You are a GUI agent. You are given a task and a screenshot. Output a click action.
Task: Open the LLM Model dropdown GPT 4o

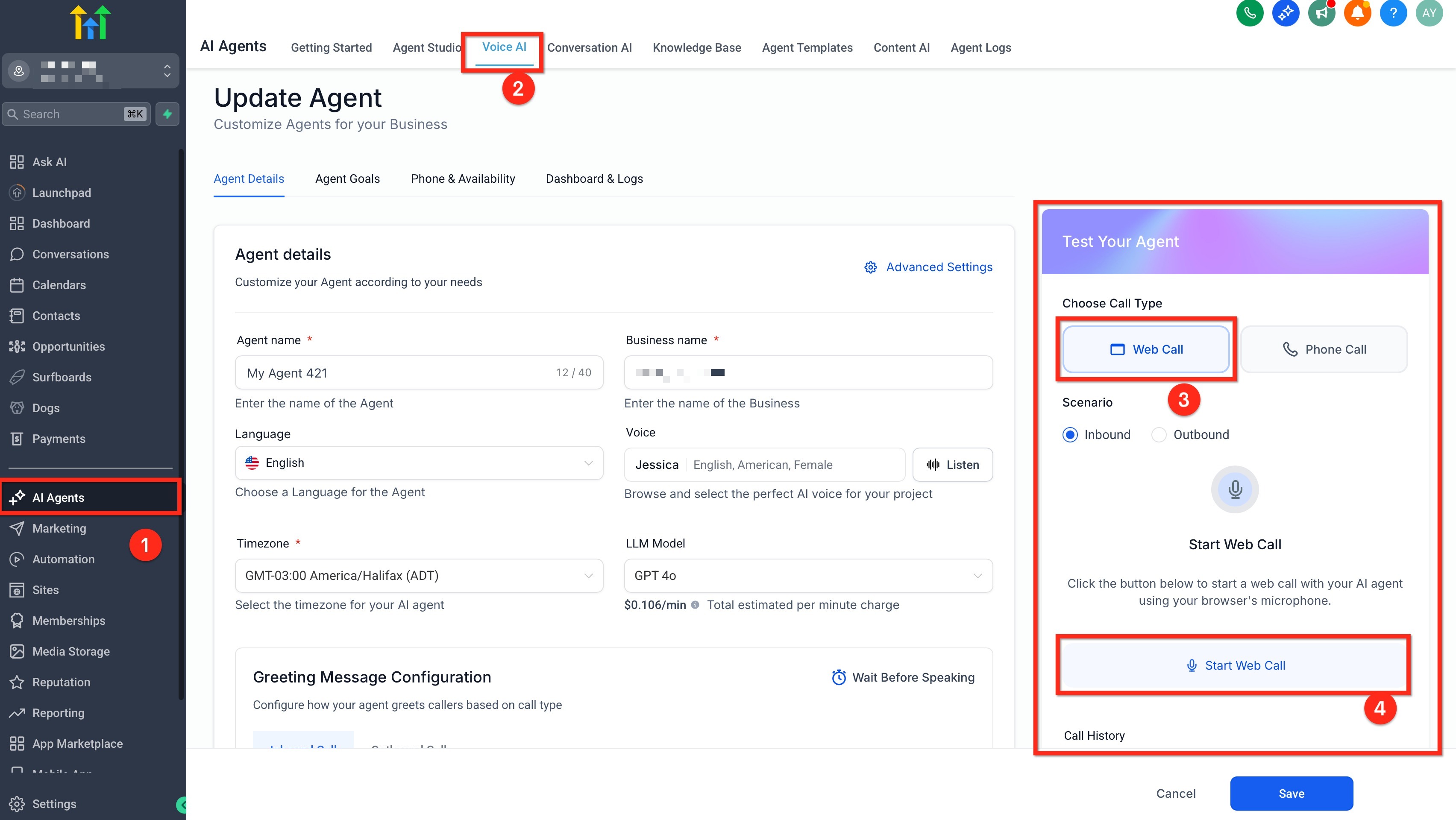point(808,575)
